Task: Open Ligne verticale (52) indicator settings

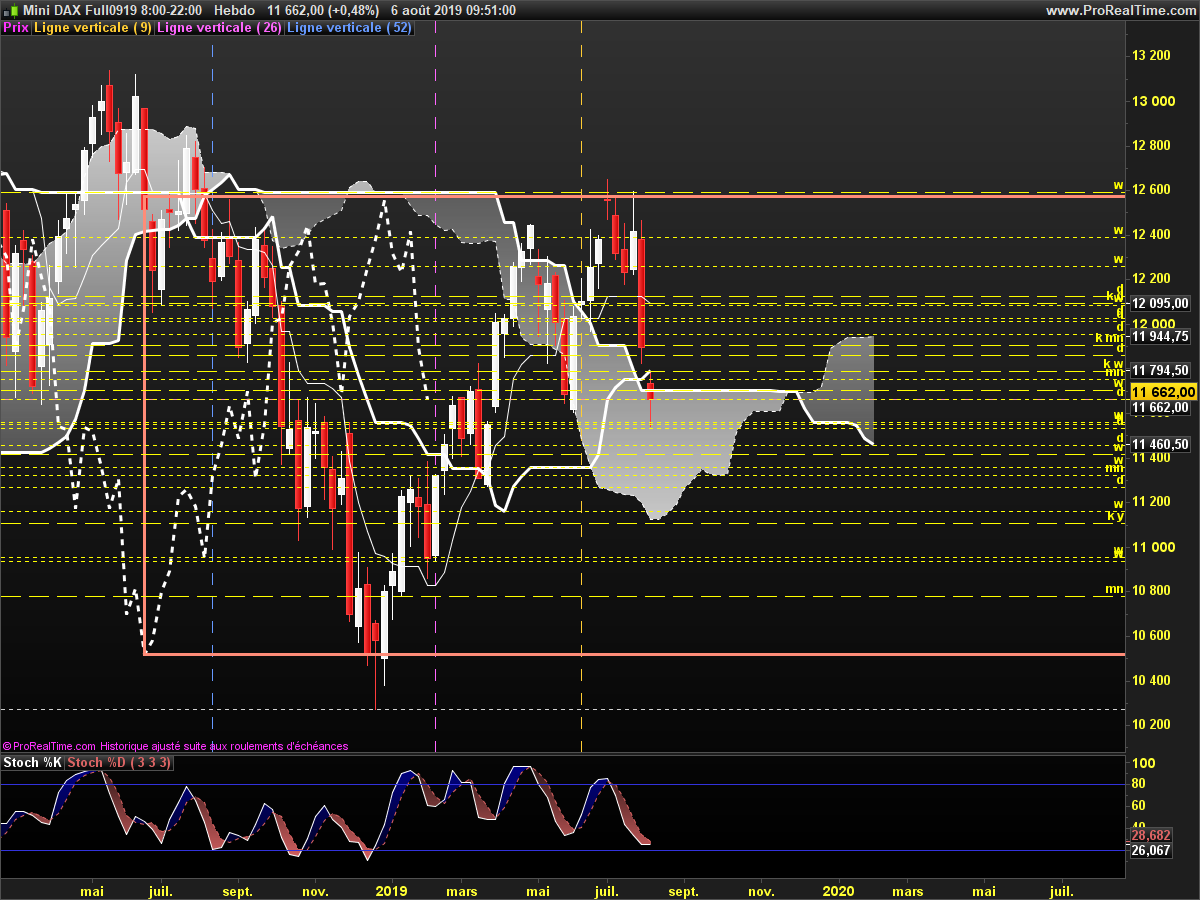Action: coord(349,28)
